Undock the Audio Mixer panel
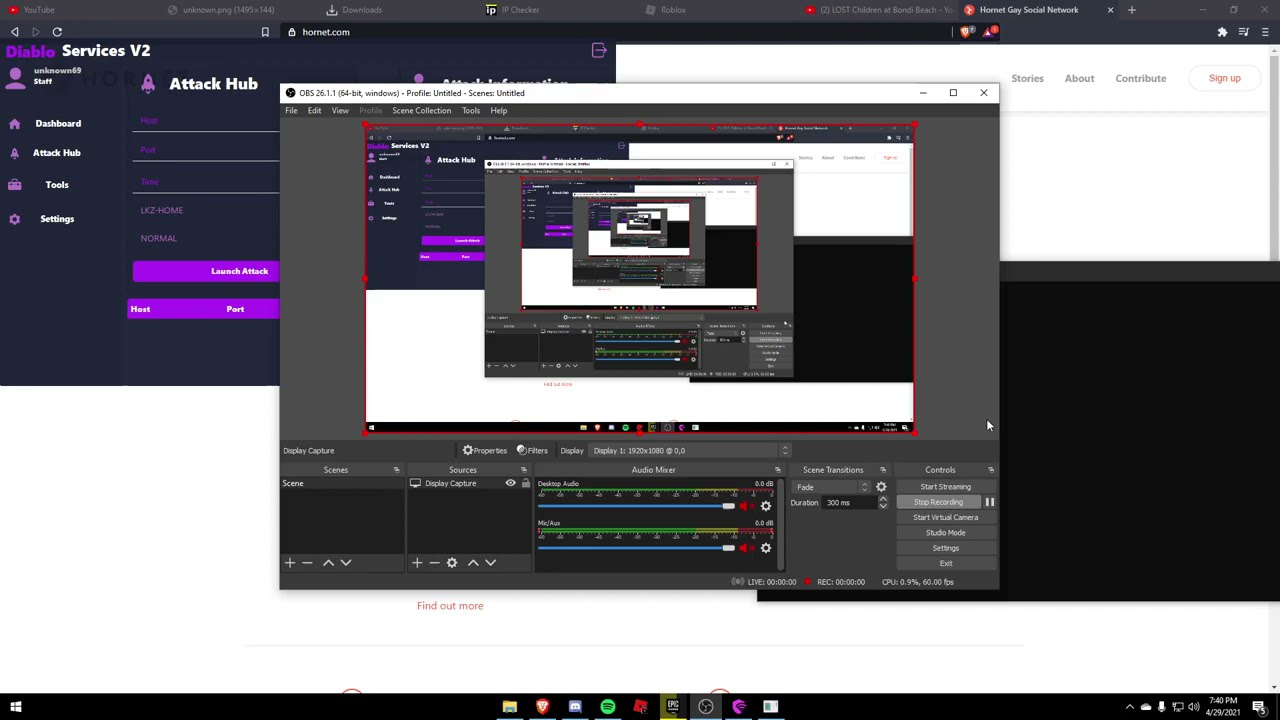 pos(777,470)
